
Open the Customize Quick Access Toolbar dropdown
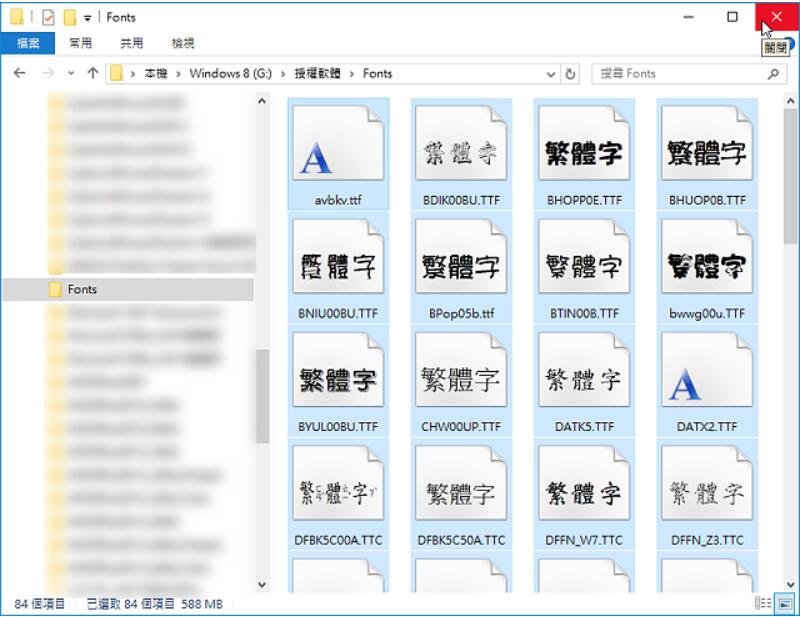click(88, 18)
